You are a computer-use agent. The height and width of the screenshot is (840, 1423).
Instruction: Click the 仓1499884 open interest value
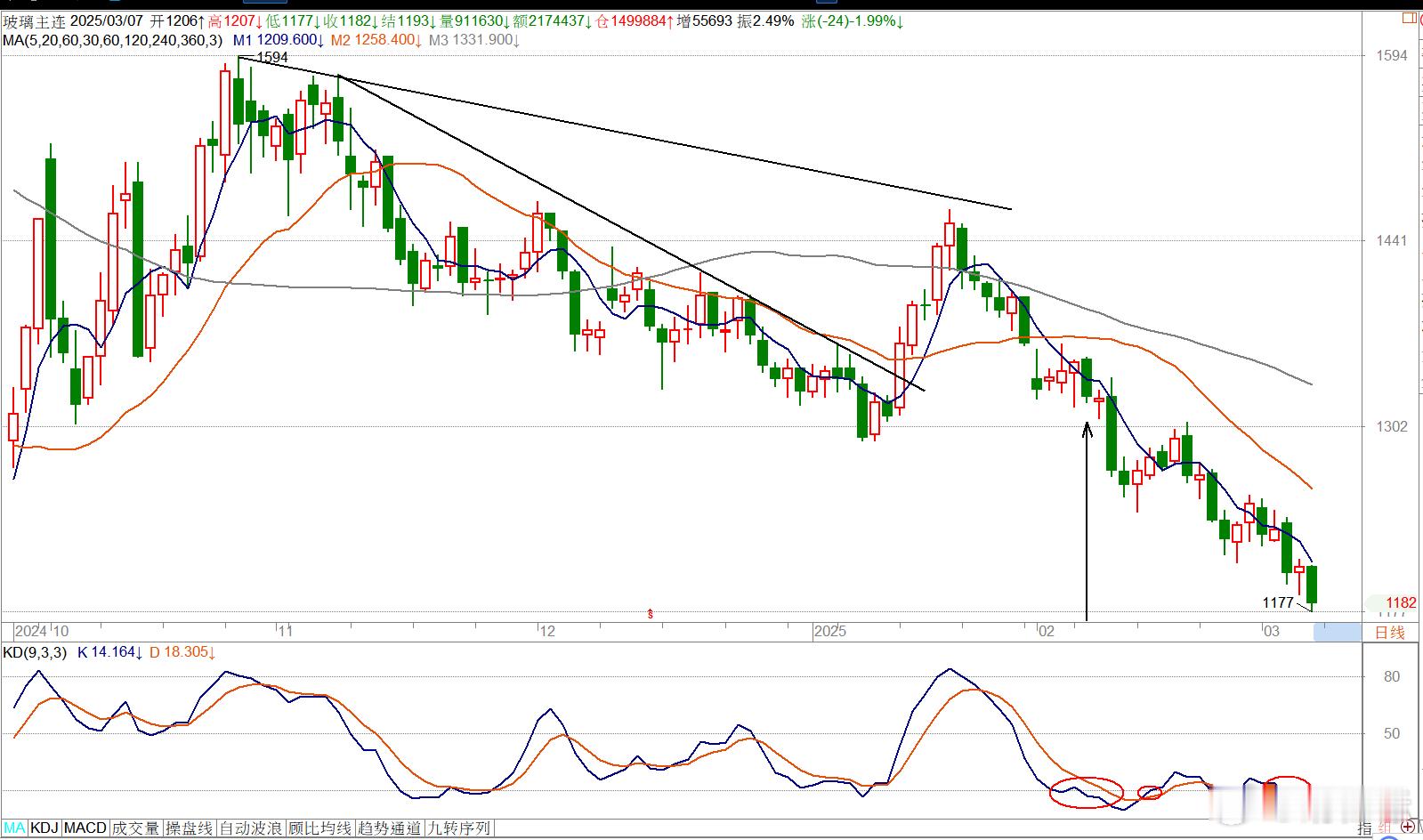coord(635,21)
